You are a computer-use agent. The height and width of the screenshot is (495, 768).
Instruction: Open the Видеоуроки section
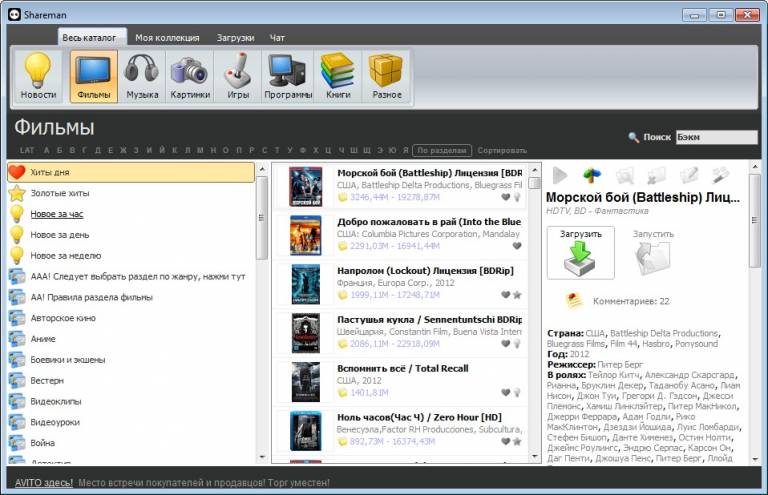coord(131,422)
